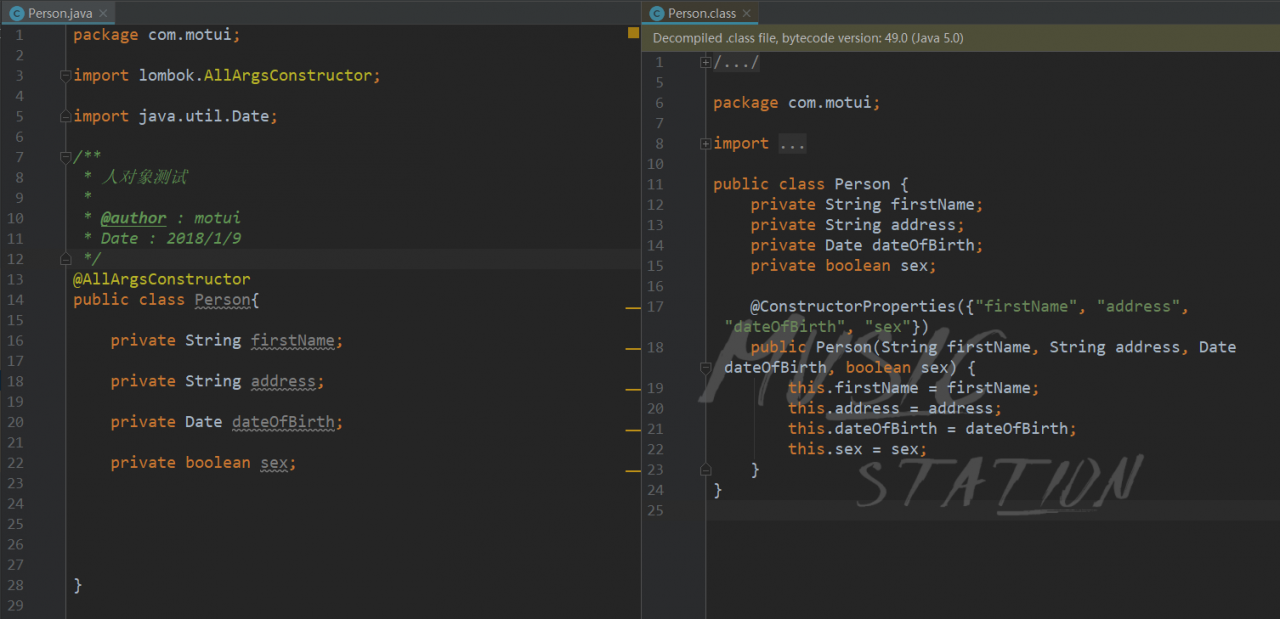Click constructor closing fold marker on line 23
This screenshot has height=619, width=1280.
[x=706, y=469]
